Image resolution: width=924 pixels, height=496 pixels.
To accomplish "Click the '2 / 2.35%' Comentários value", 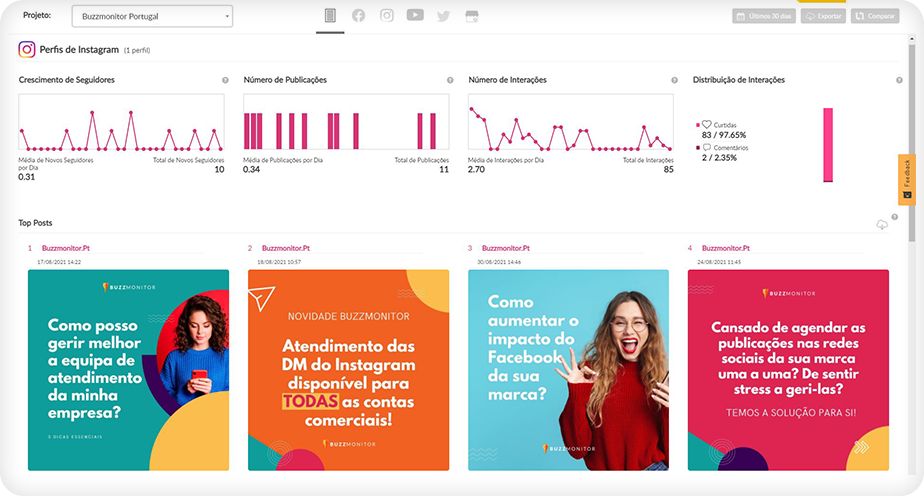I will (x=719, y=158).
